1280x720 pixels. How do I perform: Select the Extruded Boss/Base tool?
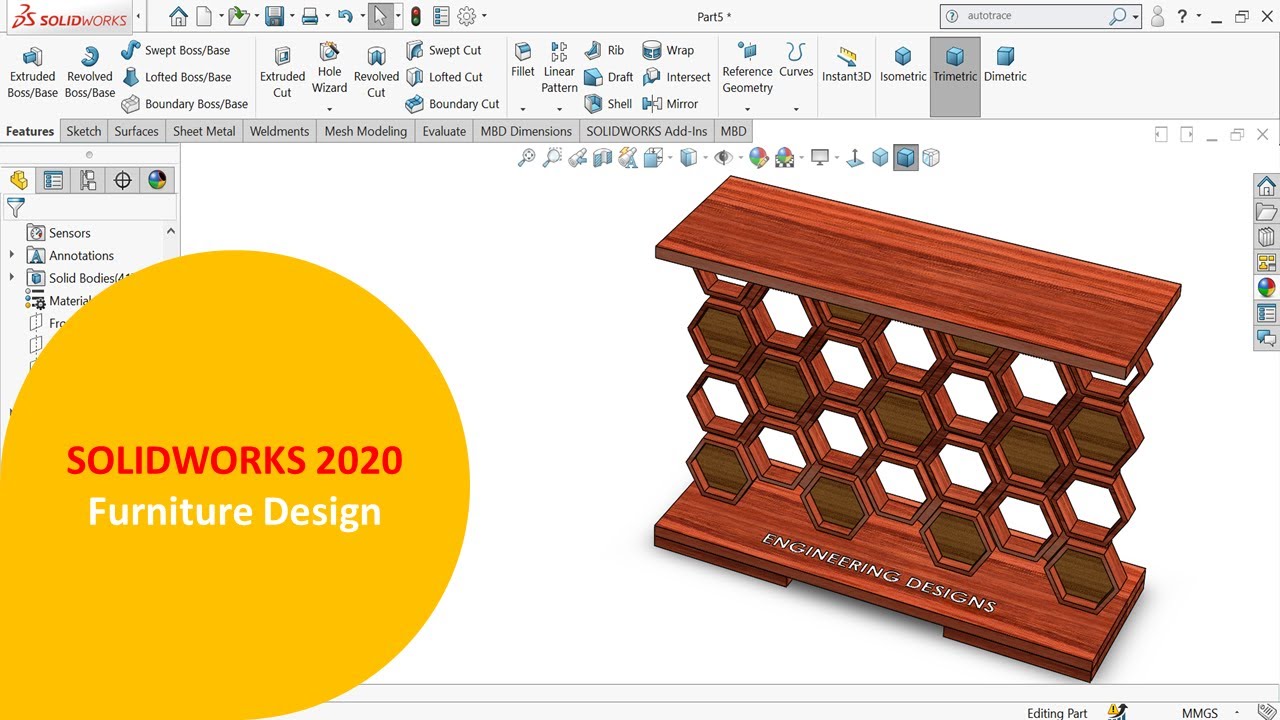coord(33,72)
